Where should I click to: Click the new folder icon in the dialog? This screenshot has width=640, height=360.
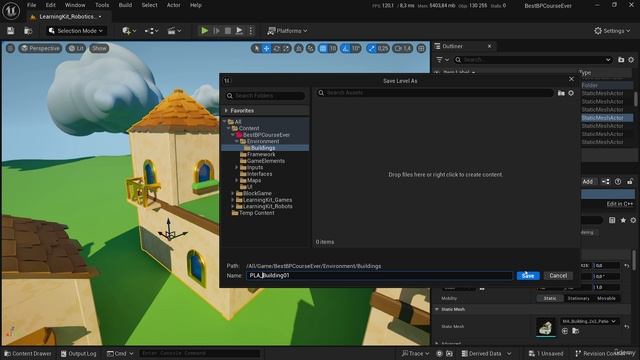pos(561,93)
